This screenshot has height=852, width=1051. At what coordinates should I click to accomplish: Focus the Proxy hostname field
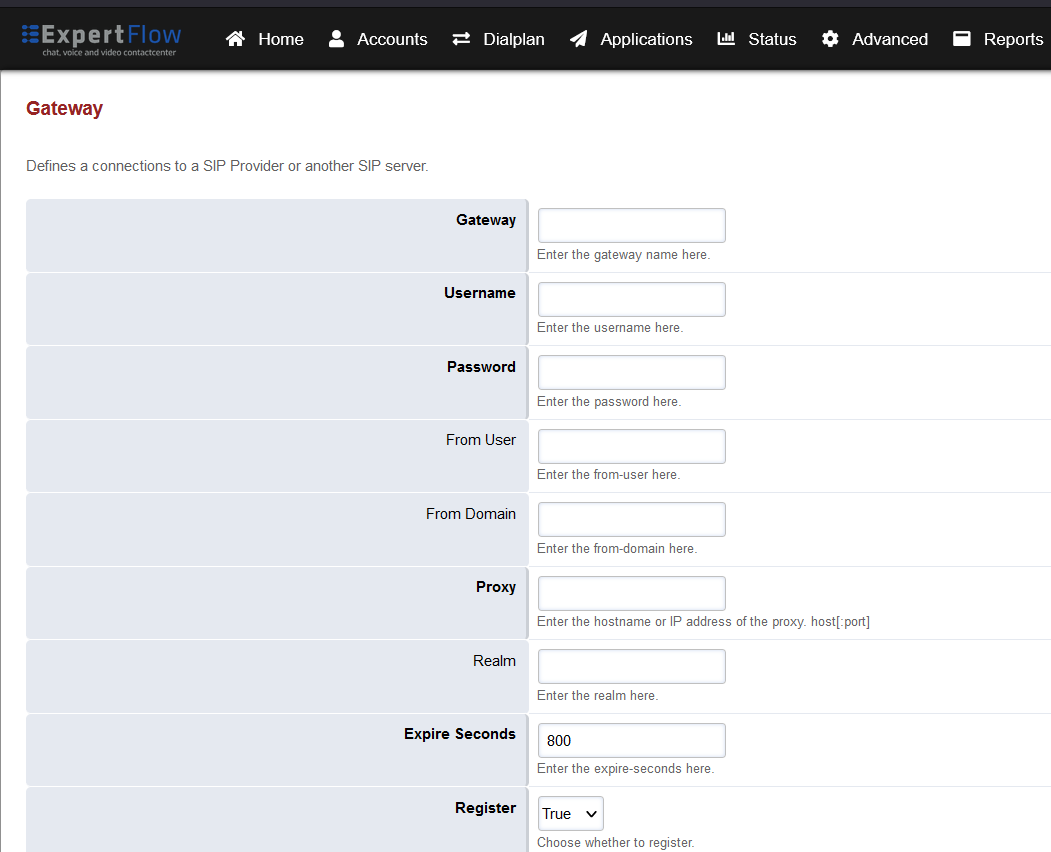(631, 593)
